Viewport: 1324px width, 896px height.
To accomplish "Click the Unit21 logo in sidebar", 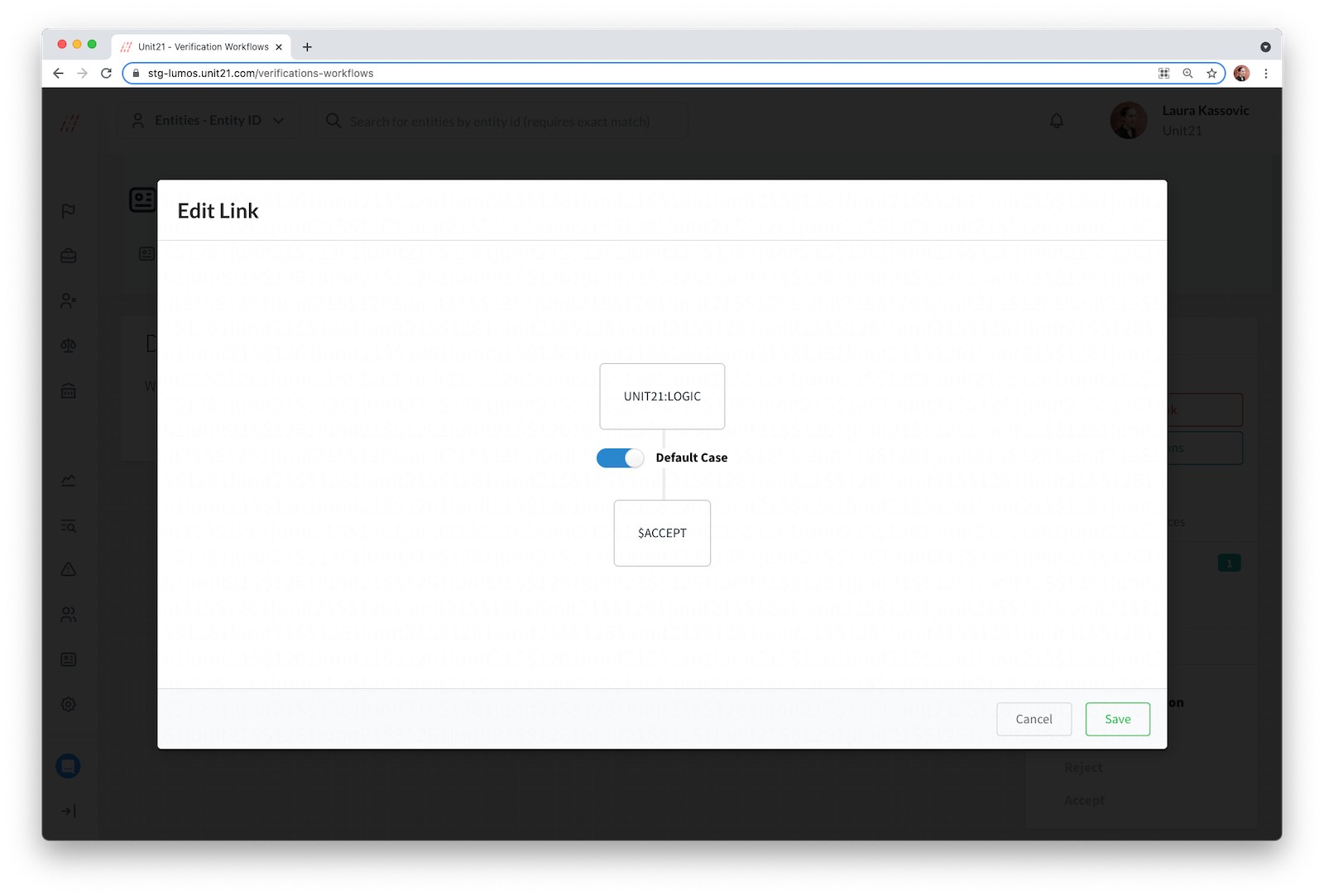I will coord(70,123).
